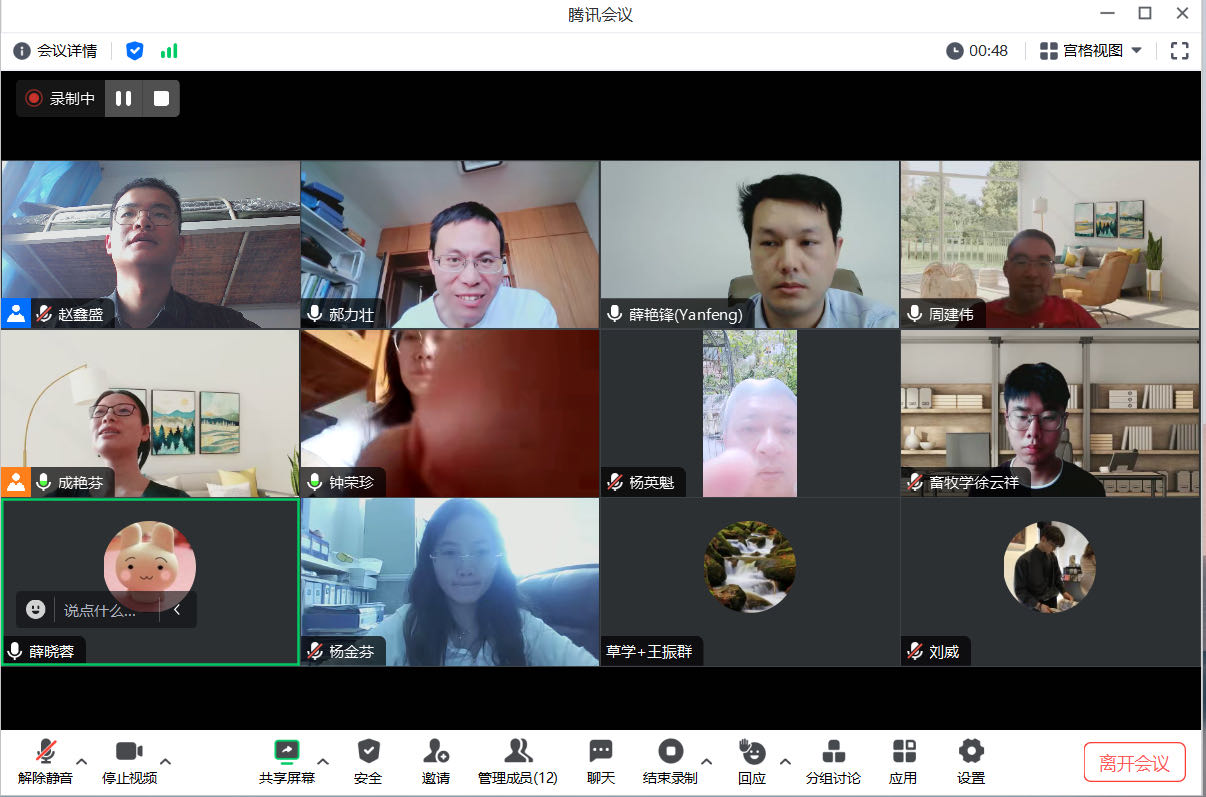Click 草学+王振群 waterfall avatar
This screenshot has height=797, width=1206.
(750, 566)
